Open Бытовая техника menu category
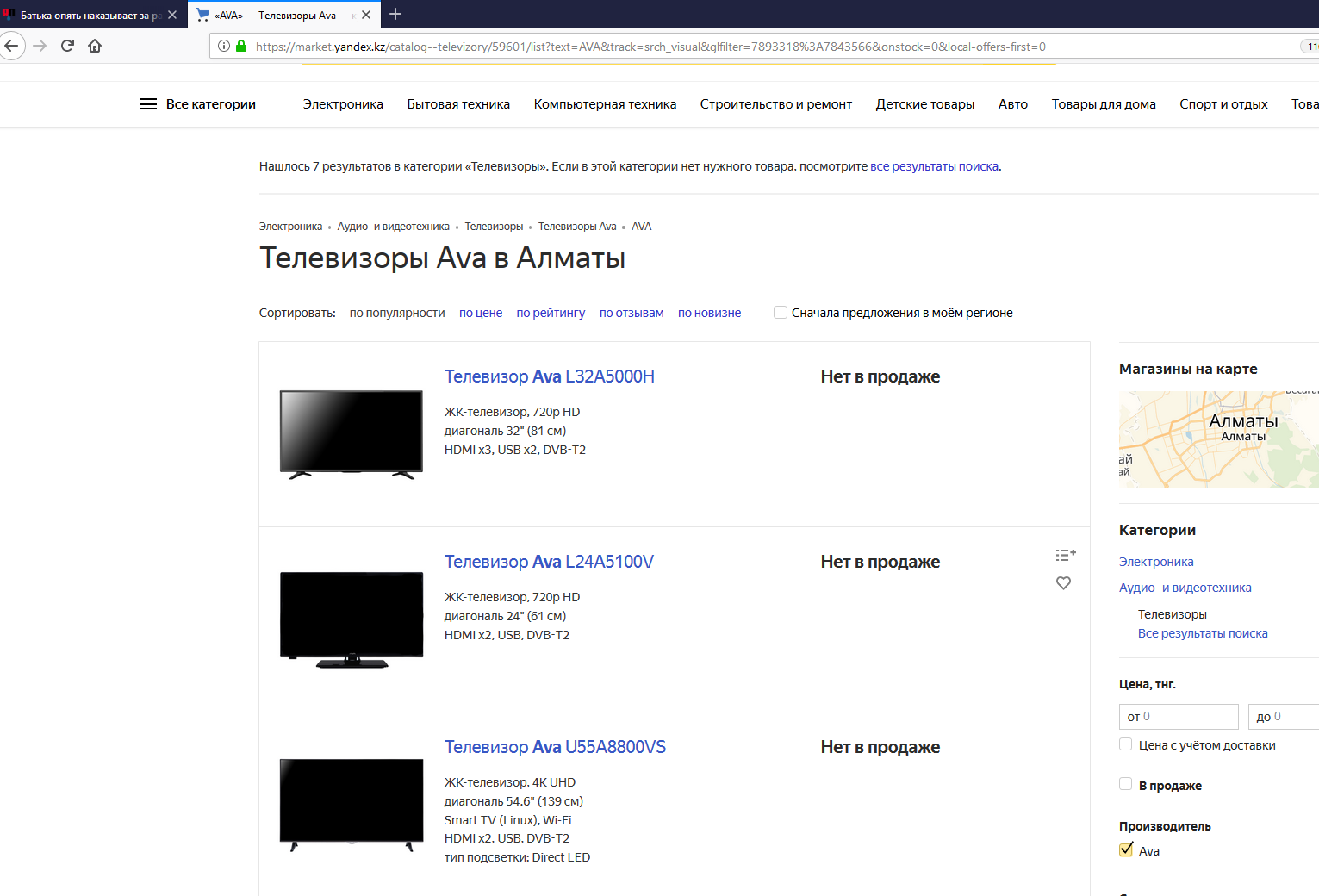The width and height of the screenshot is (1319, 896). click(458, 104)
